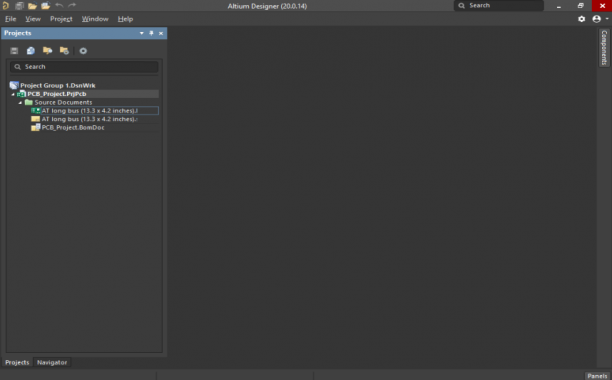Click the Projects panel title text

tap(18, 33)
